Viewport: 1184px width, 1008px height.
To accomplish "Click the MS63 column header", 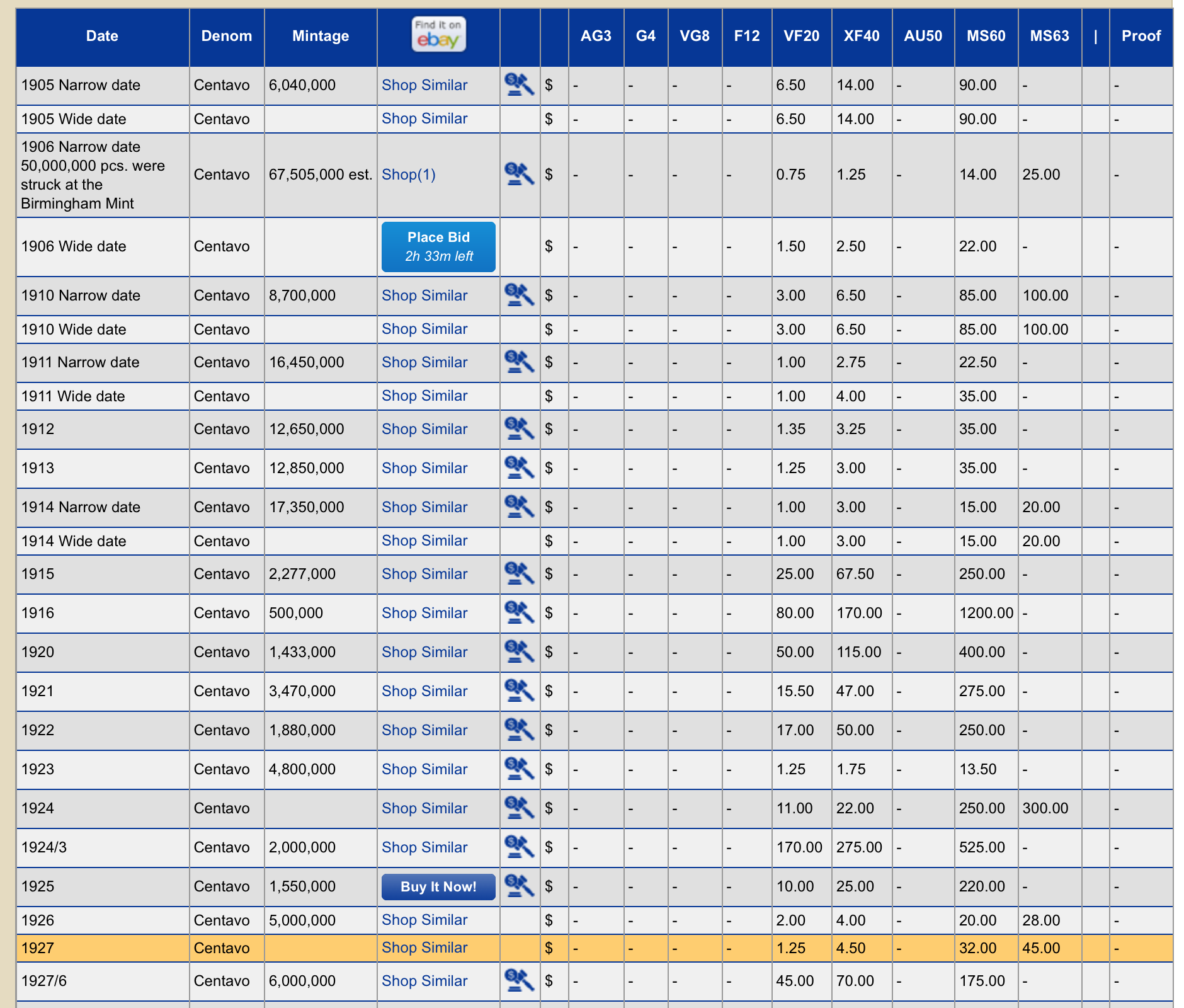I will tap(1049, 36).
